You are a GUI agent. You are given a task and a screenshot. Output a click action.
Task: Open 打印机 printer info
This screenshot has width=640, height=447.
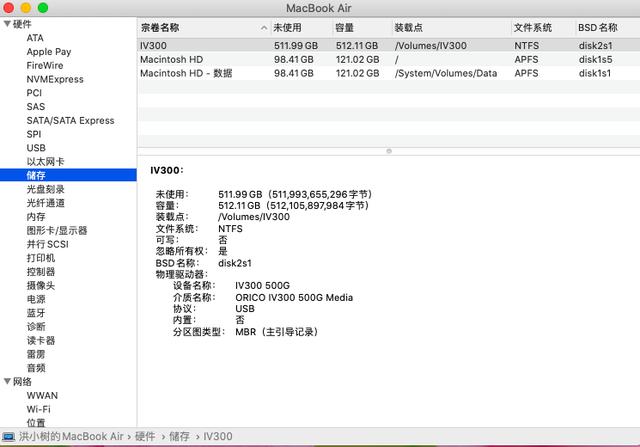click(x=41, y=258)
